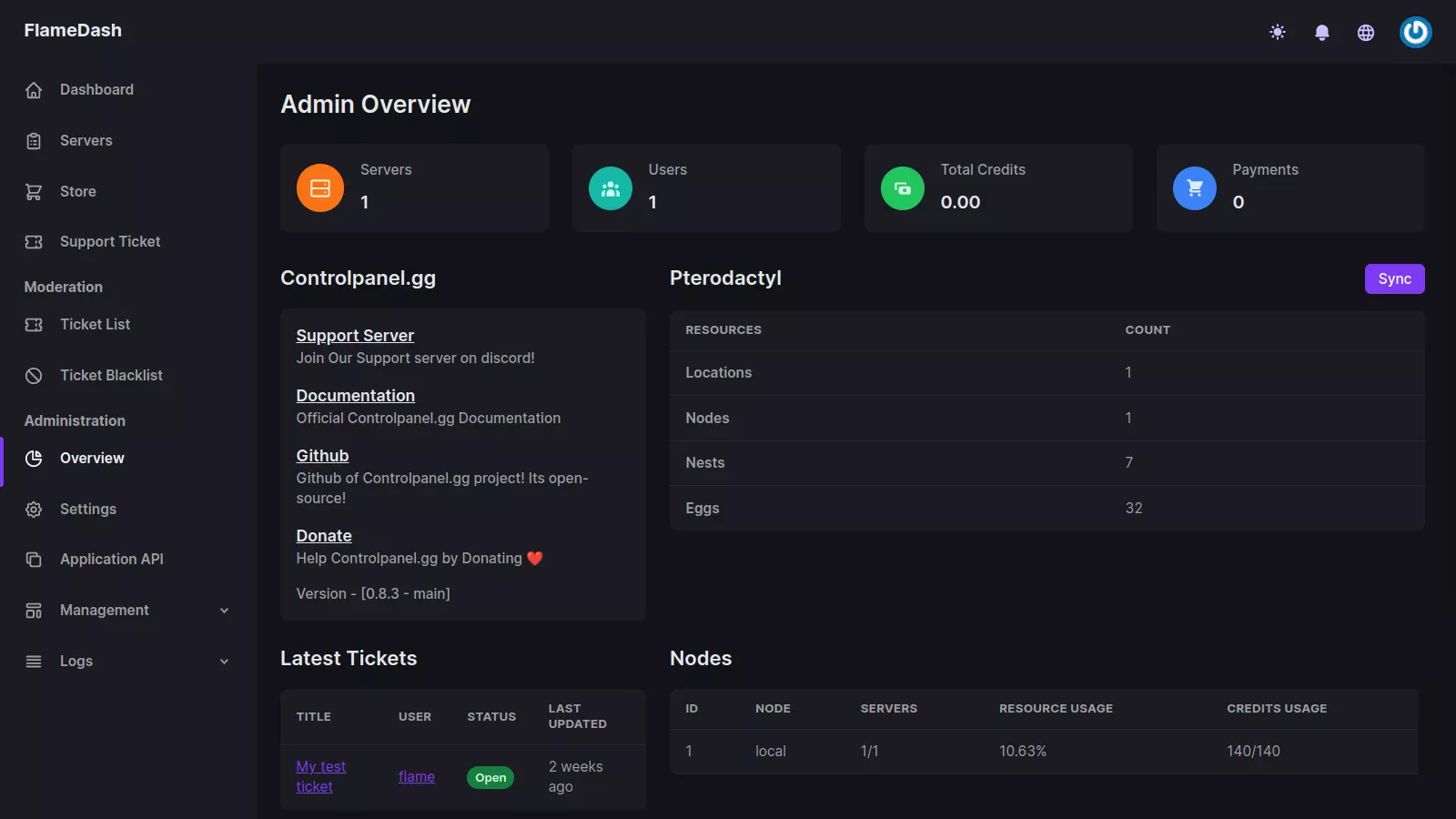The image size is (1456, 819).
Task: Select Support Ticket sidebar item
Action: tap(110, 242)
